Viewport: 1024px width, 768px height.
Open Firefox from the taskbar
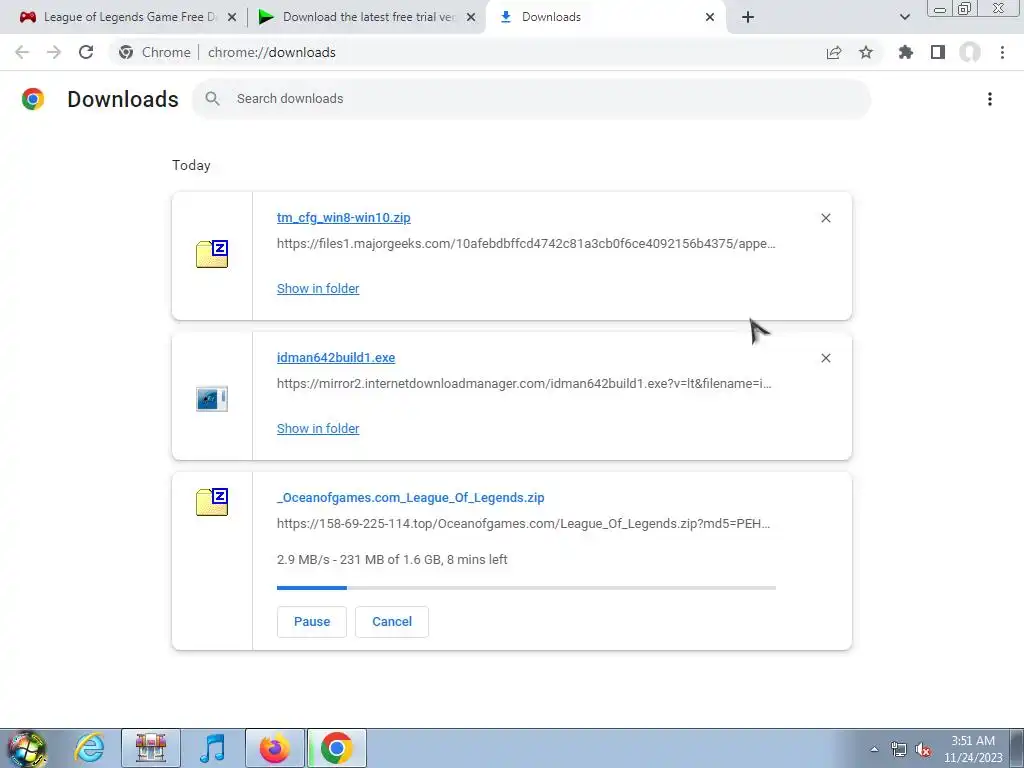[x=274, y=748]
